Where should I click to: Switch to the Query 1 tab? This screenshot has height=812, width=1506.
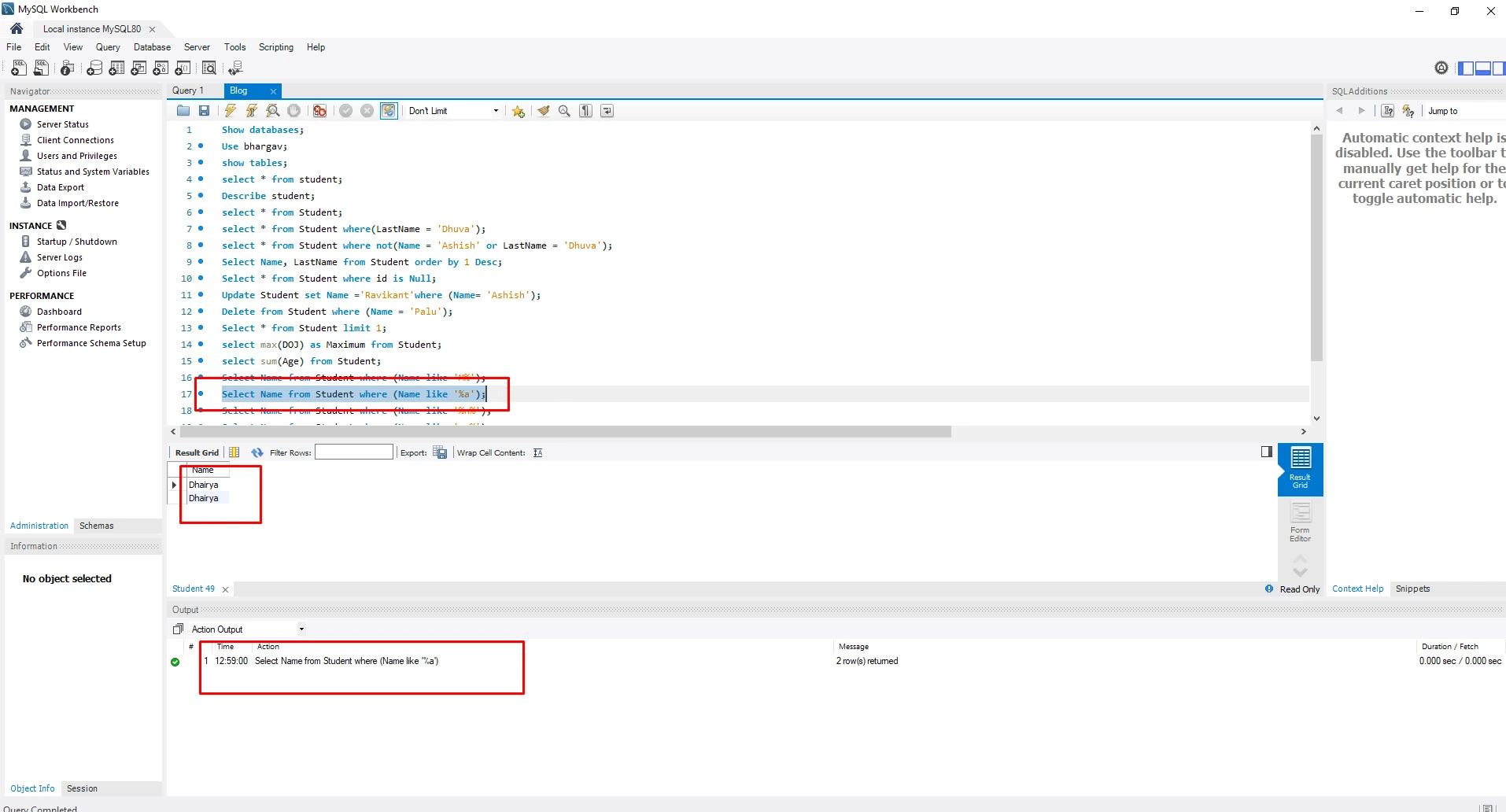point(188,90)
